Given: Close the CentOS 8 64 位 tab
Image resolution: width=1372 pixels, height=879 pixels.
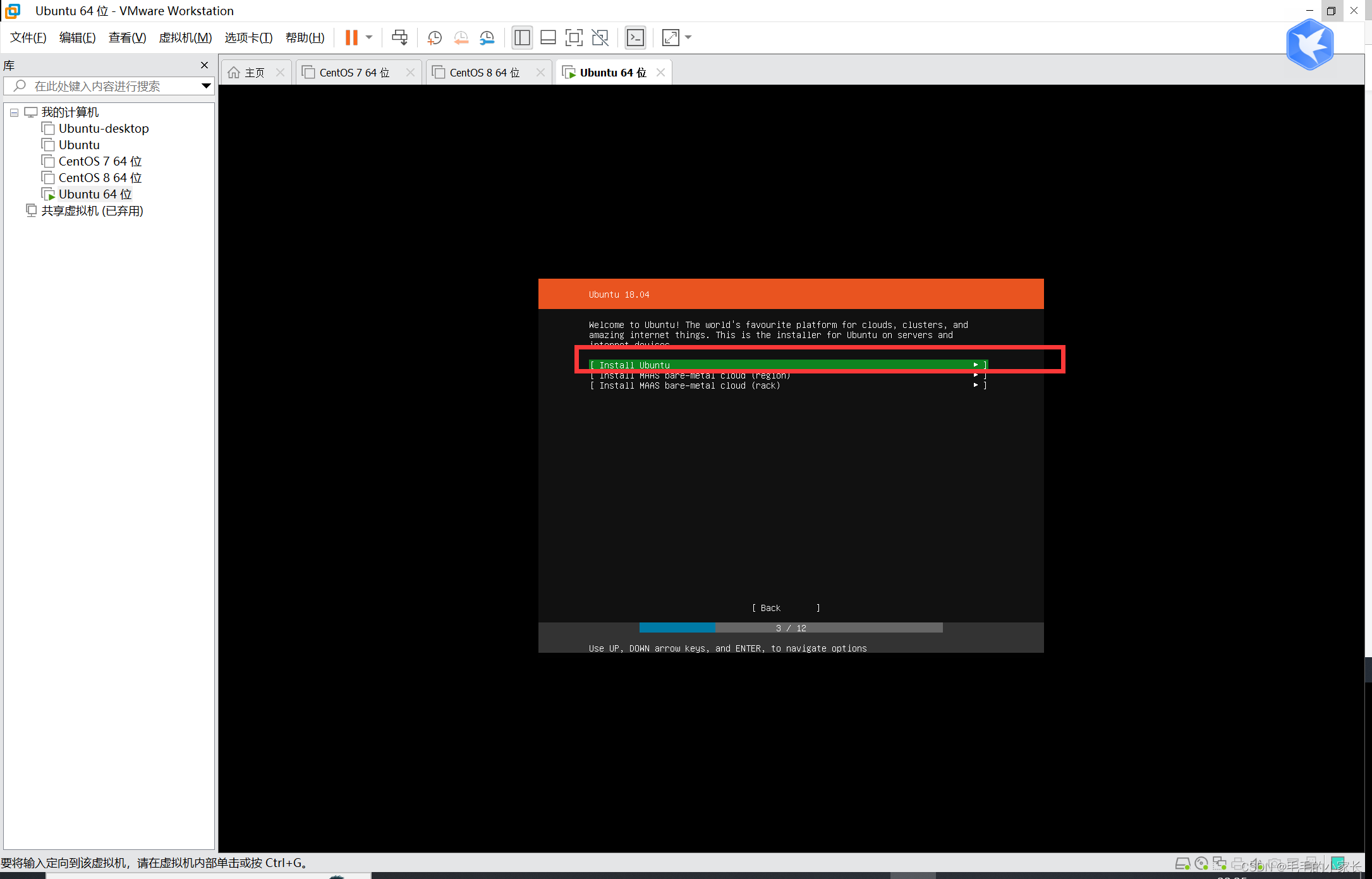Looking at the screenshot, I should pyautogui.click(x=540, y=73).
